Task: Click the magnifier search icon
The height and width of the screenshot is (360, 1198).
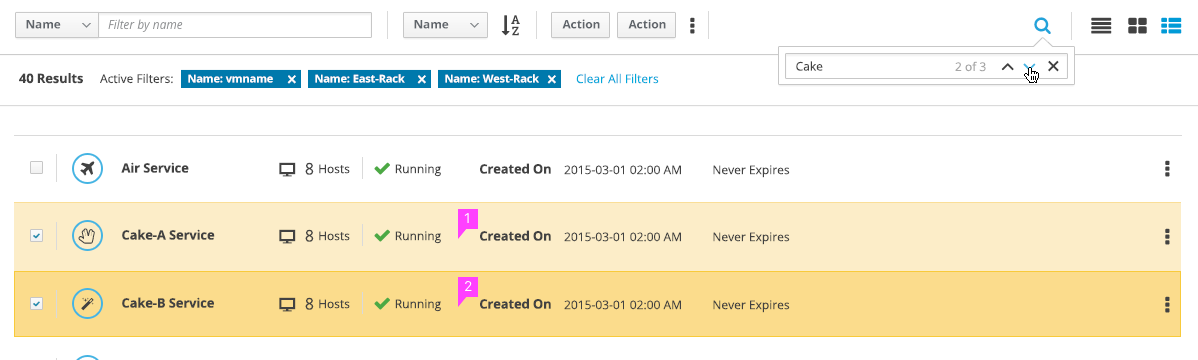Action: [x=1042, y=25]
